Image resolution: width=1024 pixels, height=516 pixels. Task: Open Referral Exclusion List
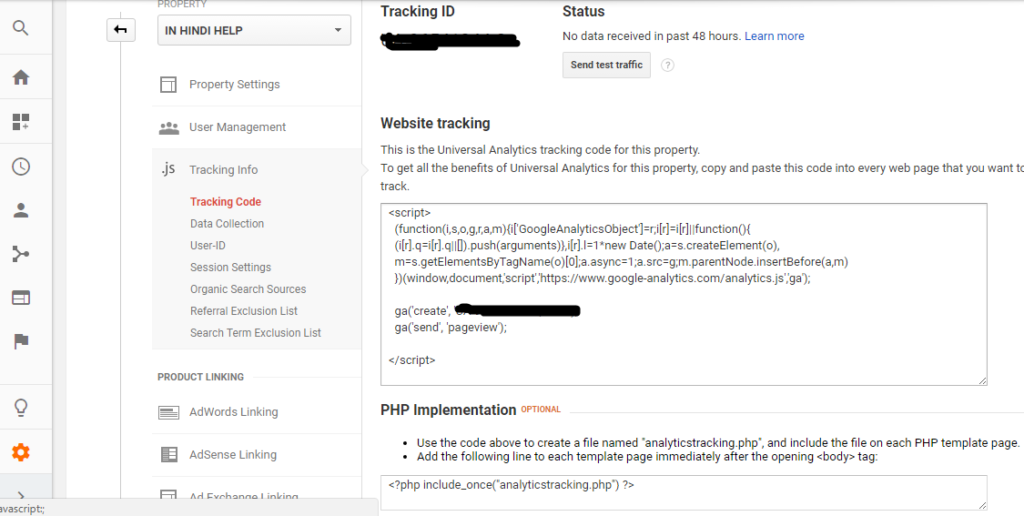click(244, 311)
